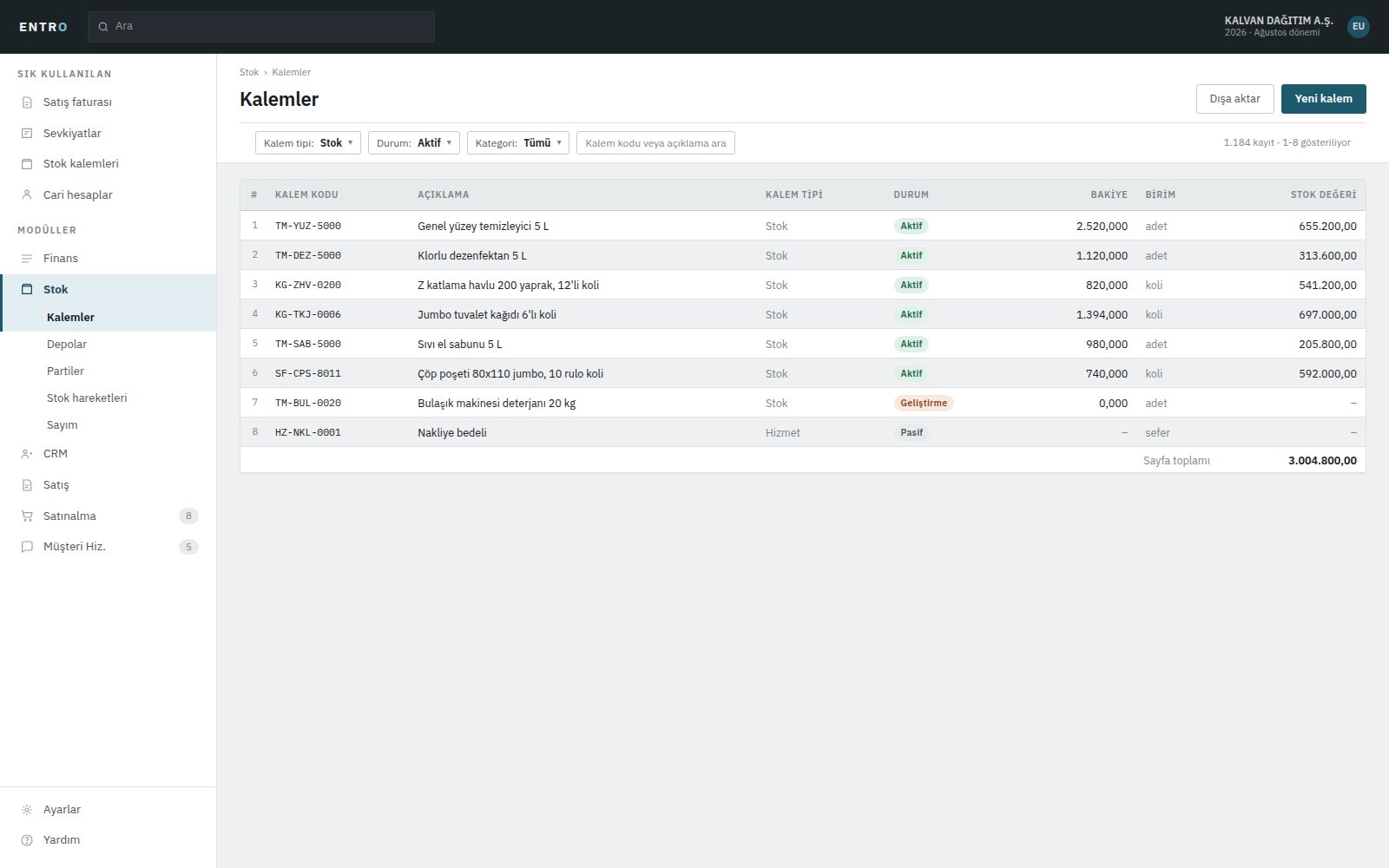Sort by the Stok Değeri column header
Image resolution: width=1389 pixels, height=868 pixels.
tap(1323, 194)
